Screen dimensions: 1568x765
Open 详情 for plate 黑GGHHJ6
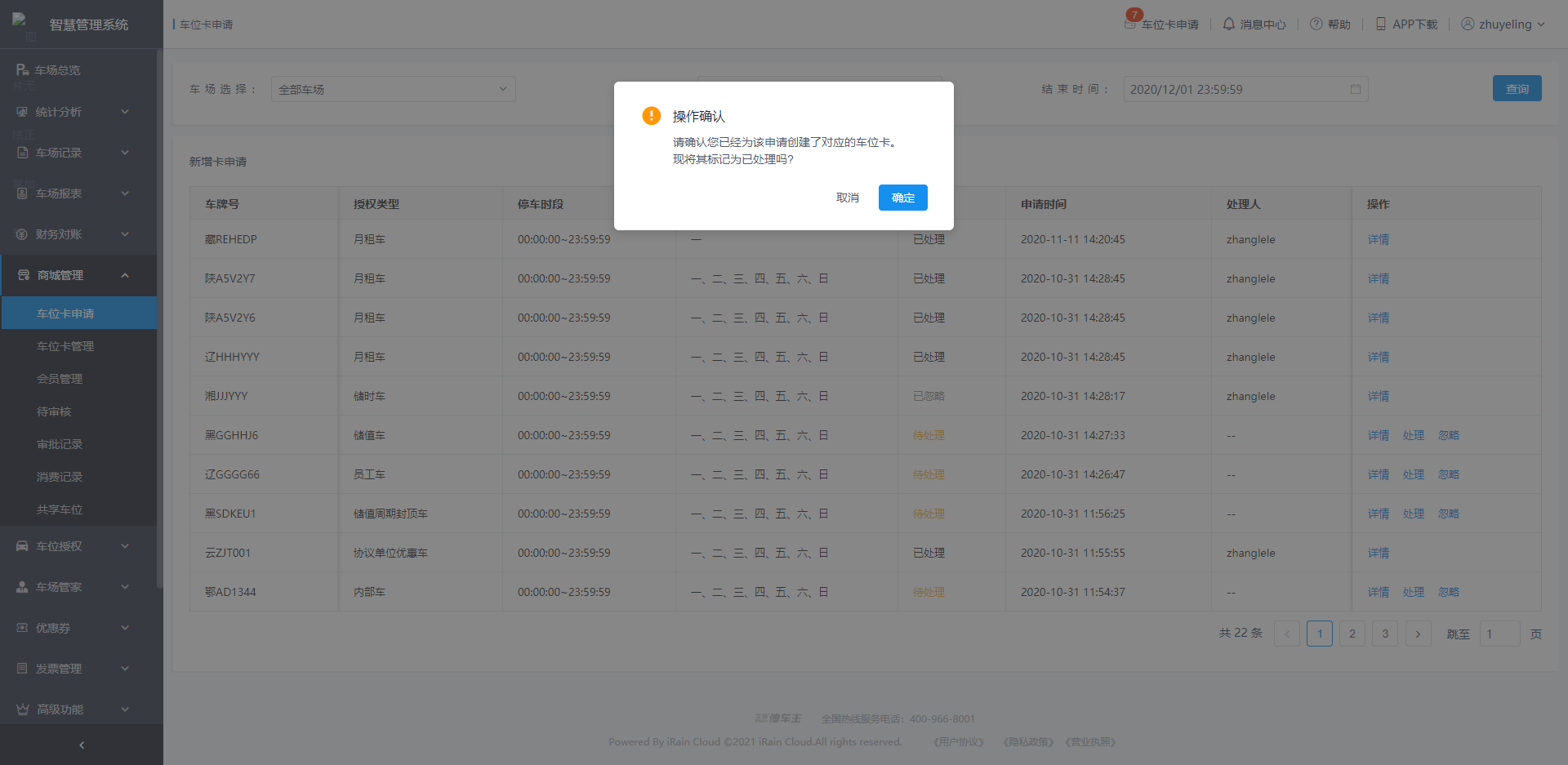point(1379,435)
